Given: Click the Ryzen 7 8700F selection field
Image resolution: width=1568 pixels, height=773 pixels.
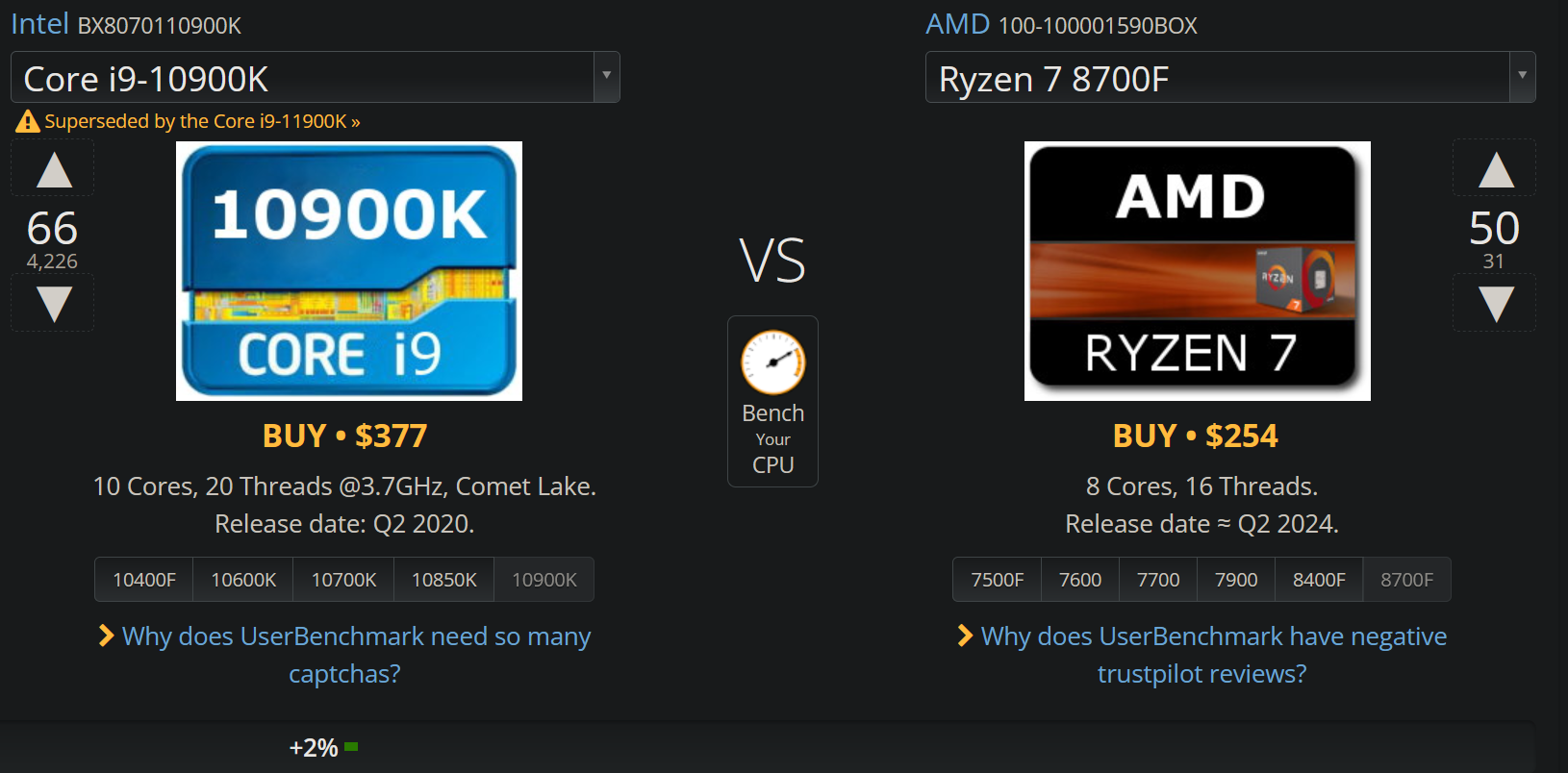Looking at the screenshot, I should (1230, 77).
